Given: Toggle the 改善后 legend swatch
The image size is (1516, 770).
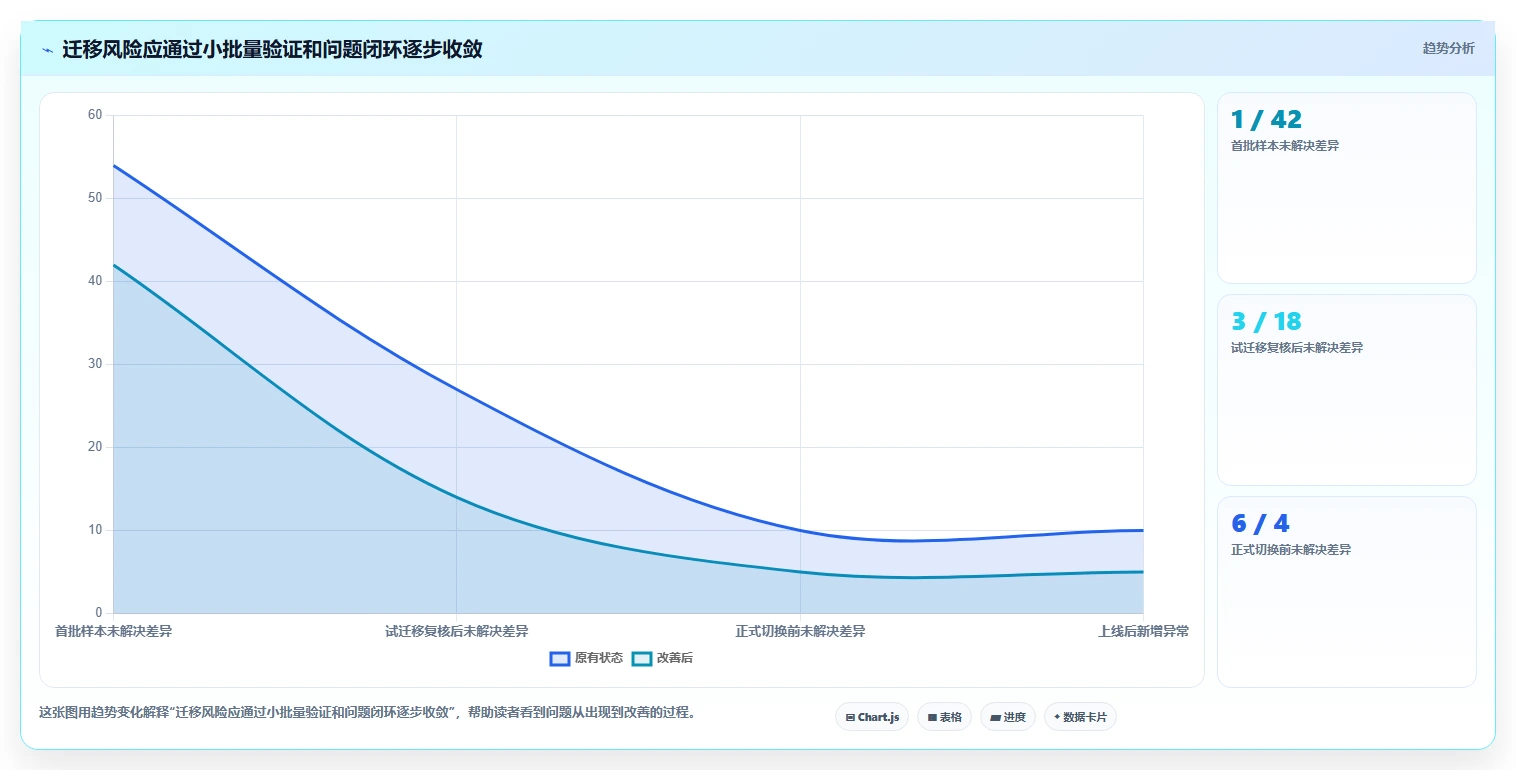Looking at the screenshot, I should (x=642, y=658).
